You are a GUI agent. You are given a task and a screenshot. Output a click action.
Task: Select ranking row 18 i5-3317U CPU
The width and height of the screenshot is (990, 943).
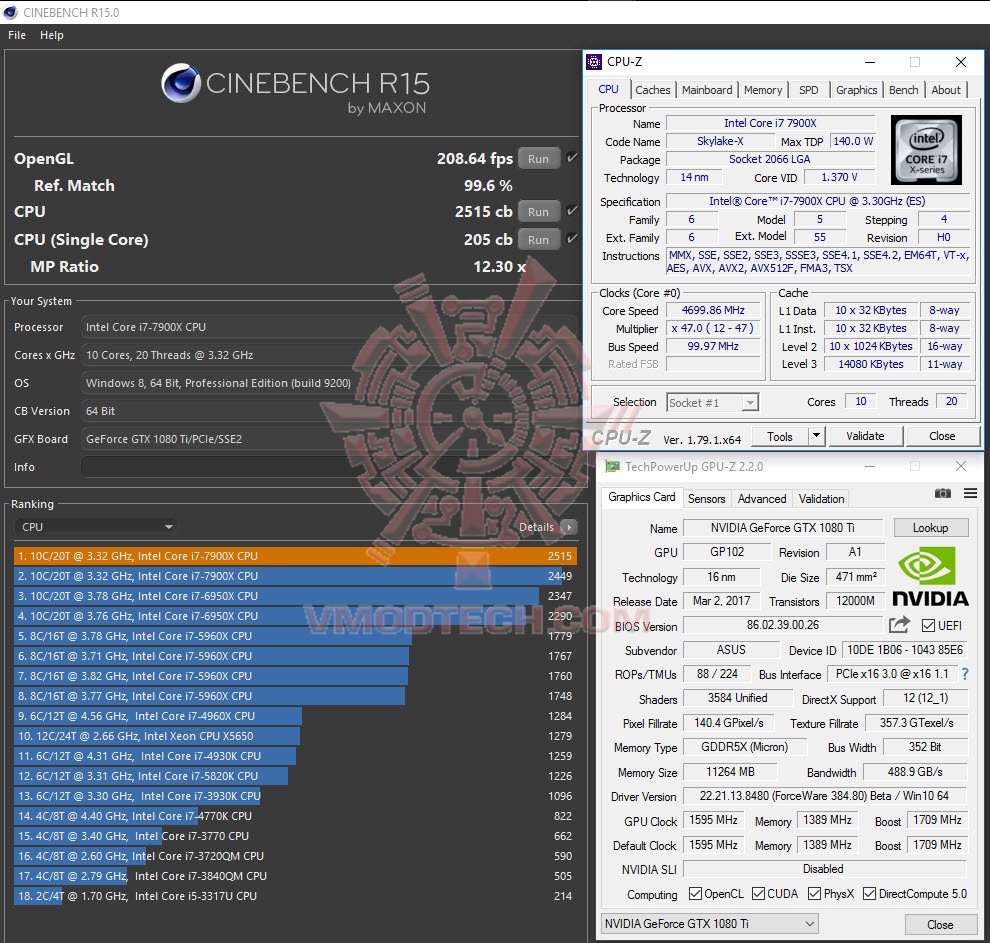(295, 896)
